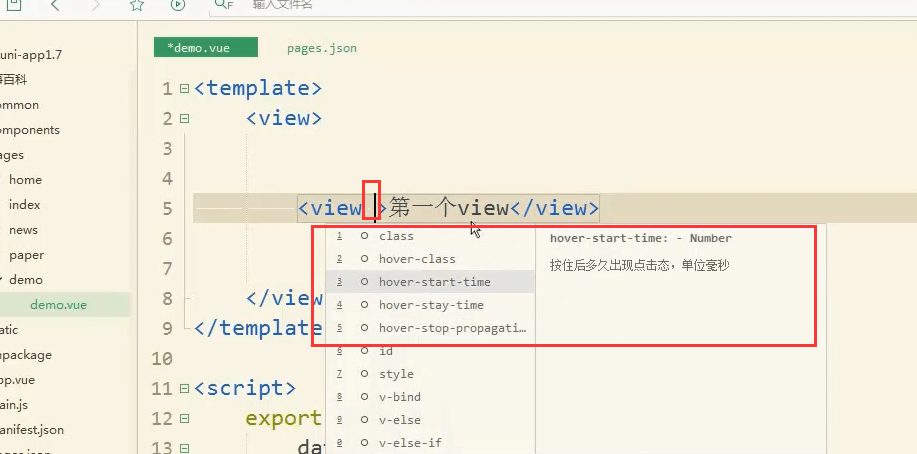Open the paper folder in sidebar

26,255
